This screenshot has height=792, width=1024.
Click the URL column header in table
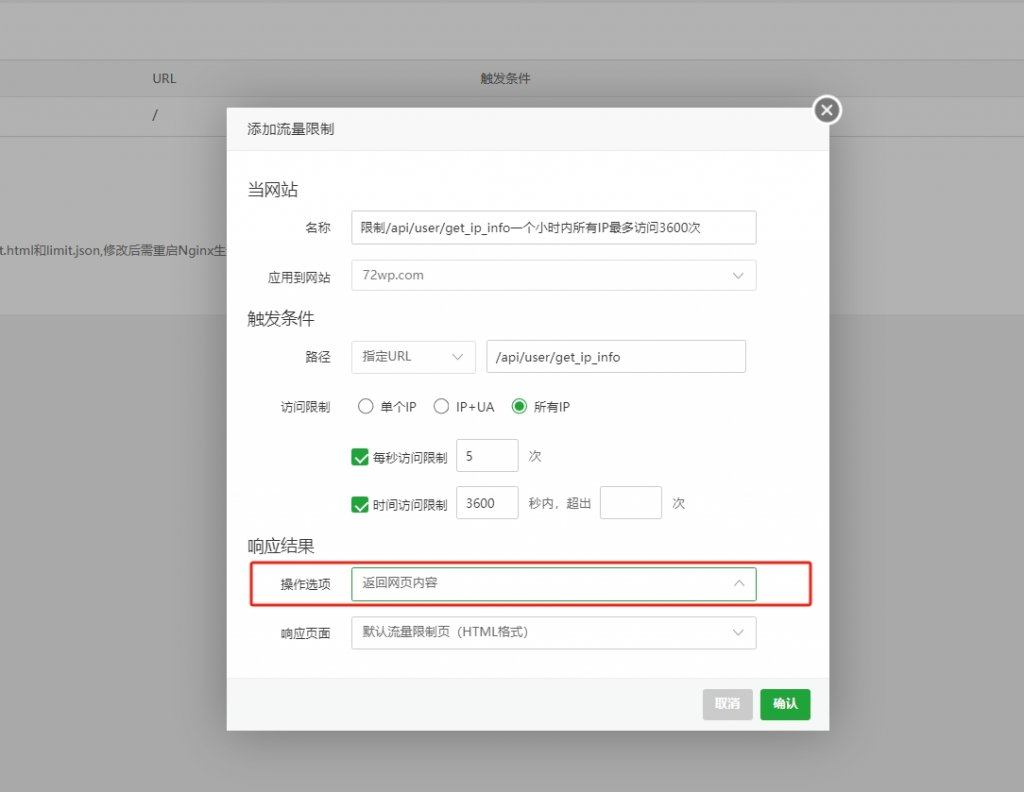(x=164, y=78)
